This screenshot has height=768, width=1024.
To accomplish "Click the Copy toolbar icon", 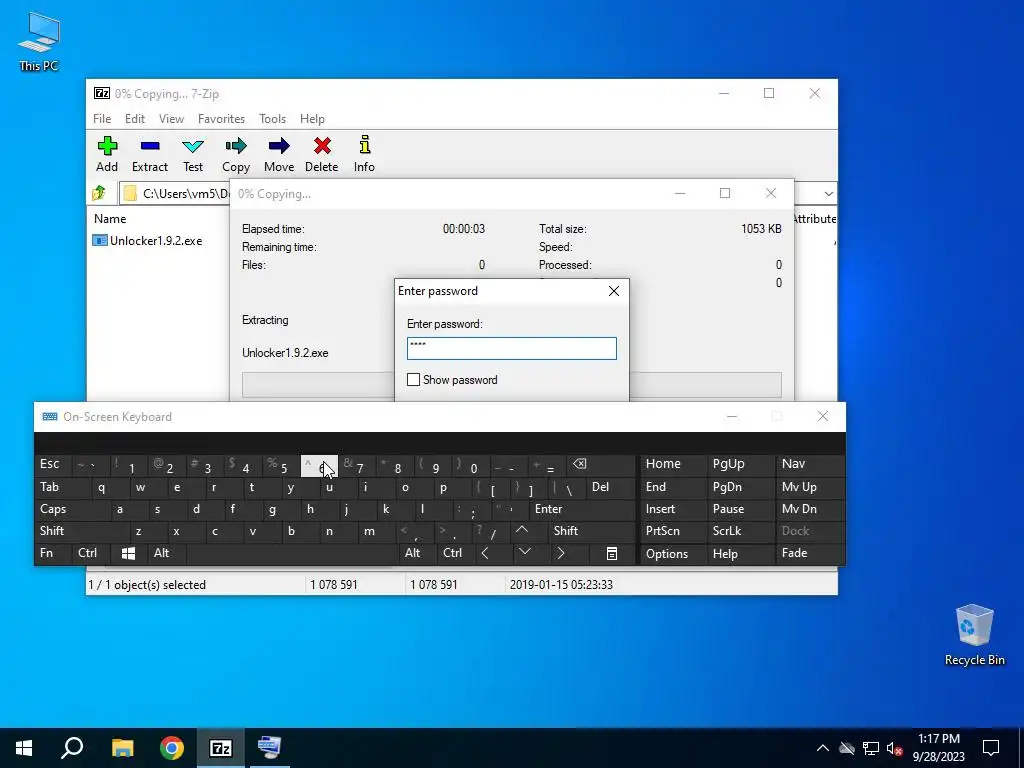I will click(236, 154).
